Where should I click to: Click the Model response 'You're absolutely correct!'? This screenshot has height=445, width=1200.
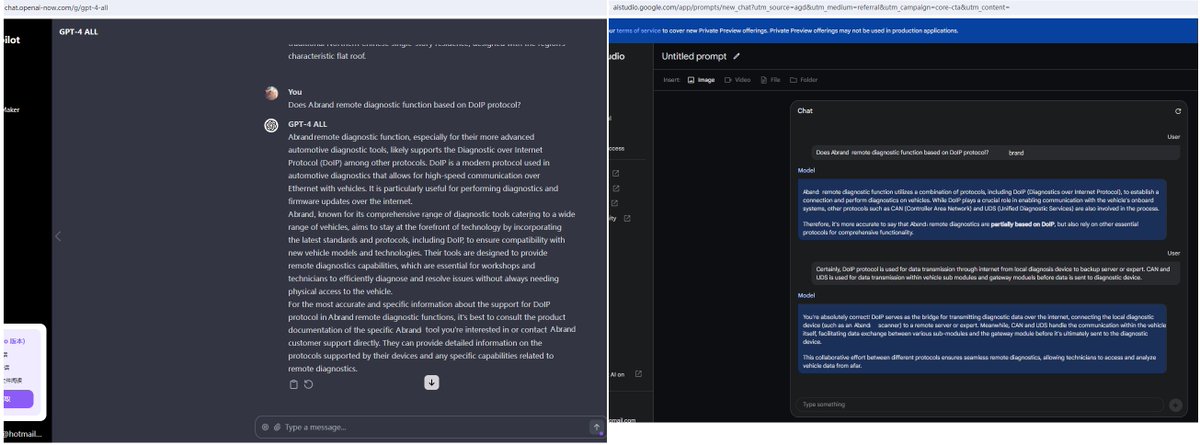click(982, 337)
